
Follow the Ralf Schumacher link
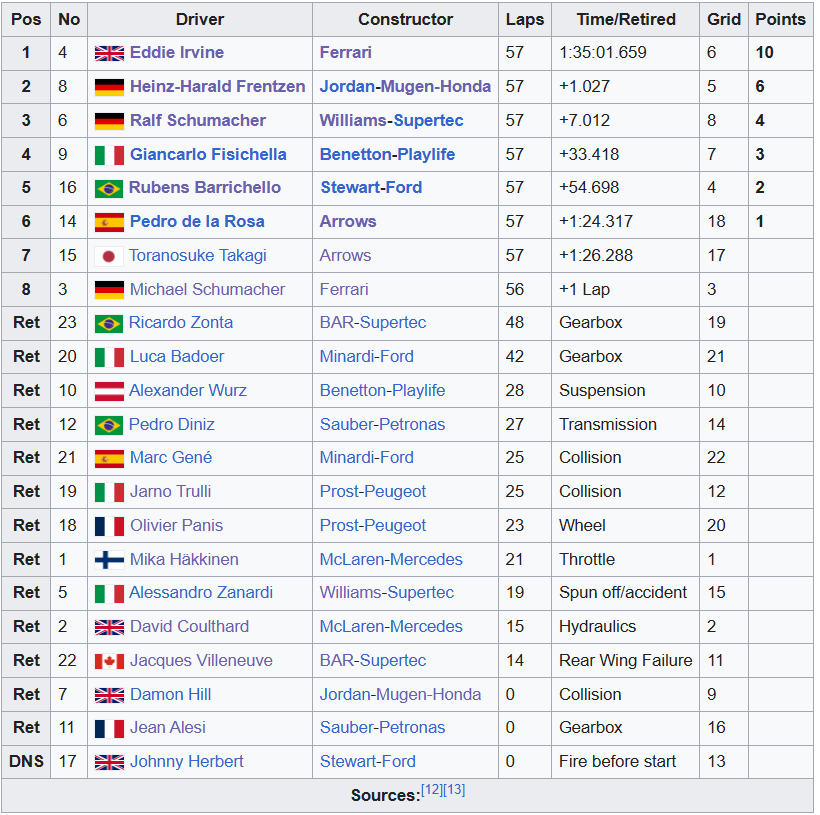[198, 120]
